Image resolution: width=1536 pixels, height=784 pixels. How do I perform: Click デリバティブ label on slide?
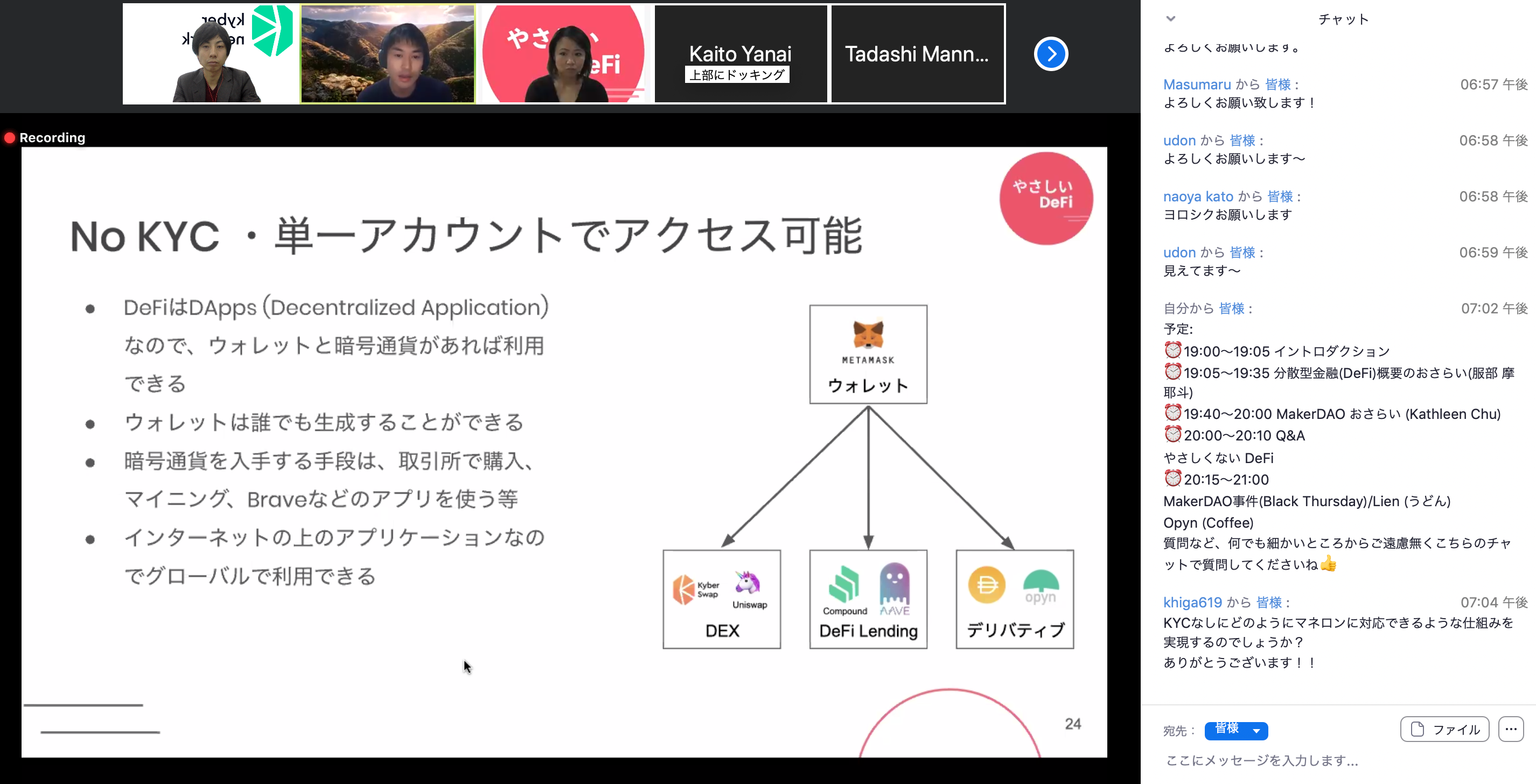[x=1015, y=630]
